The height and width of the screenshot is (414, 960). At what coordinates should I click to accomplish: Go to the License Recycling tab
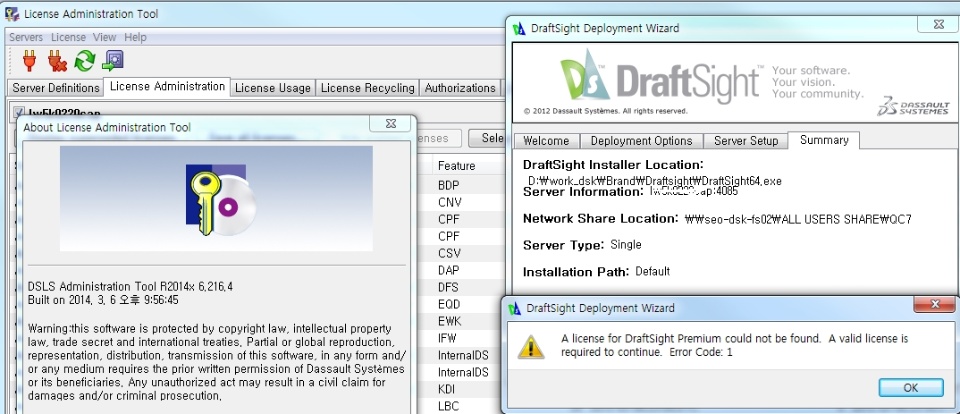(x=367, y=88)
